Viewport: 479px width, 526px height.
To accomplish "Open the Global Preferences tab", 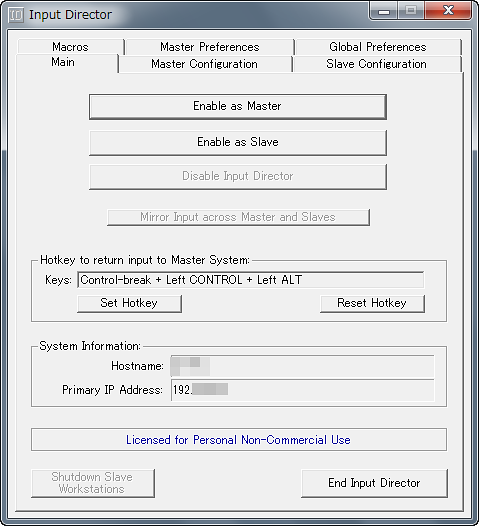I will pos(378,47).
